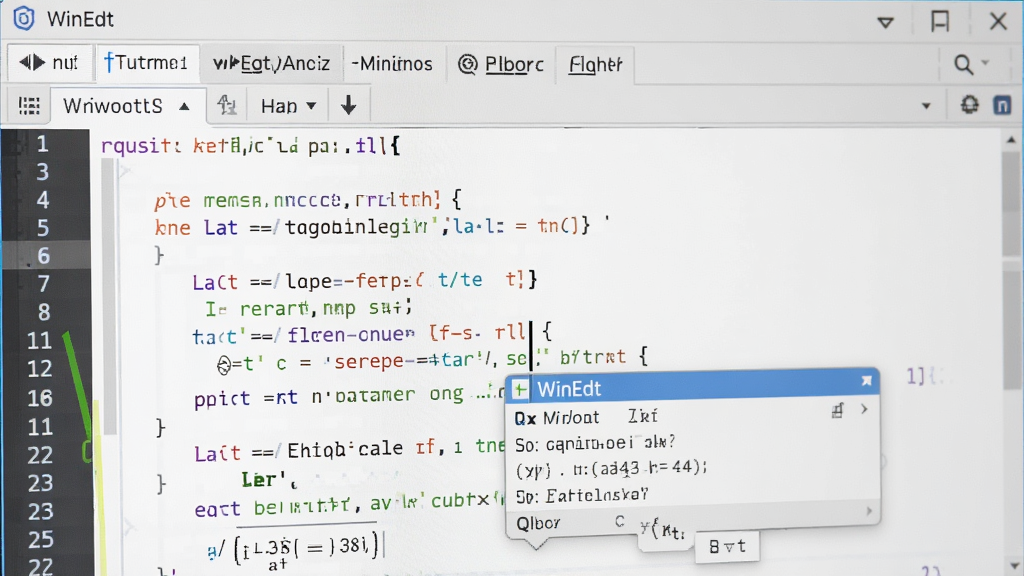Open the Hap dropdown
1024x576 pixels.
[x=288, y=106]
